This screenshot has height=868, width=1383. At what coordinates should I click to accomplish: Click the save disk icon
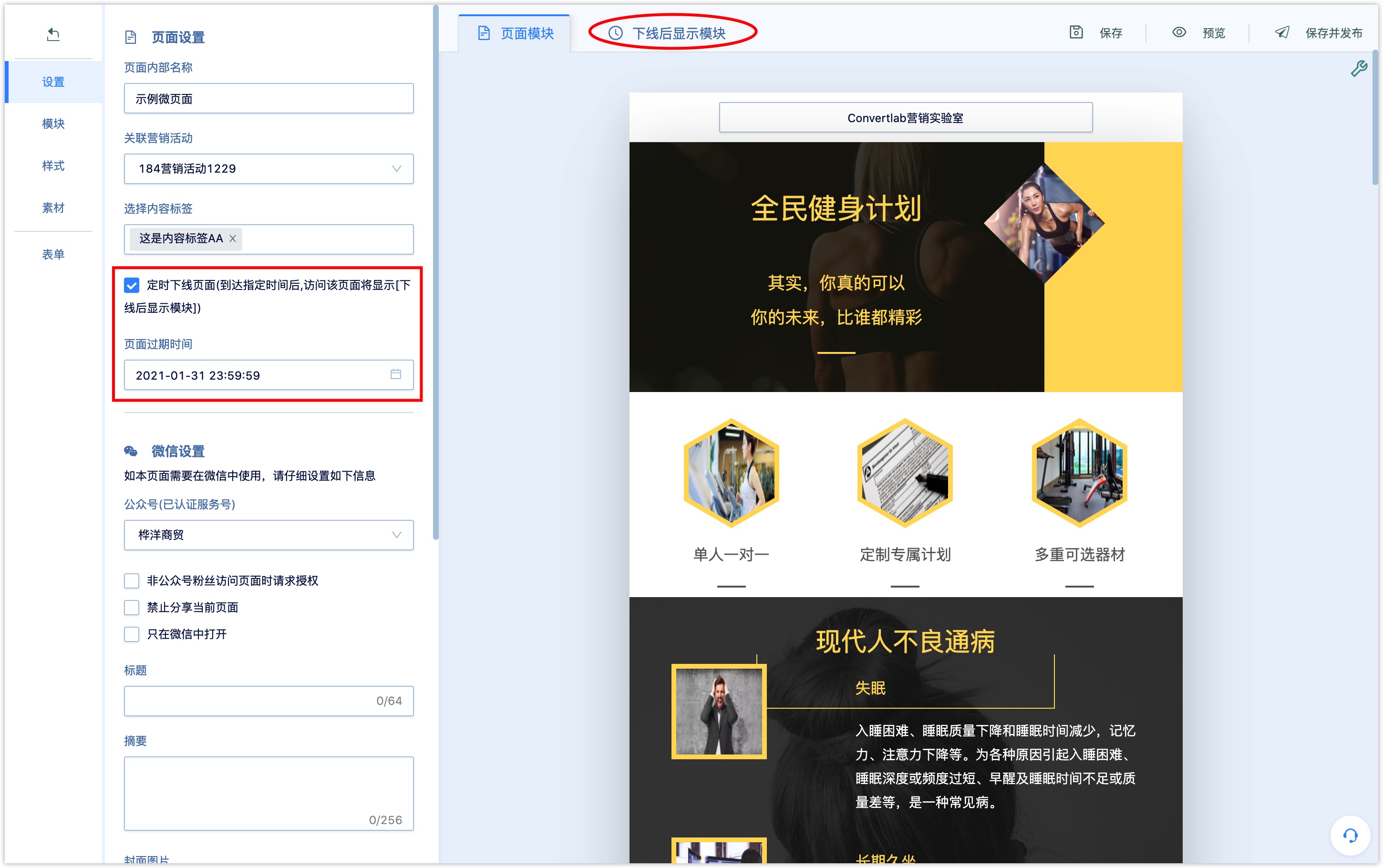pyautogui.click(x=1075, y=33)
